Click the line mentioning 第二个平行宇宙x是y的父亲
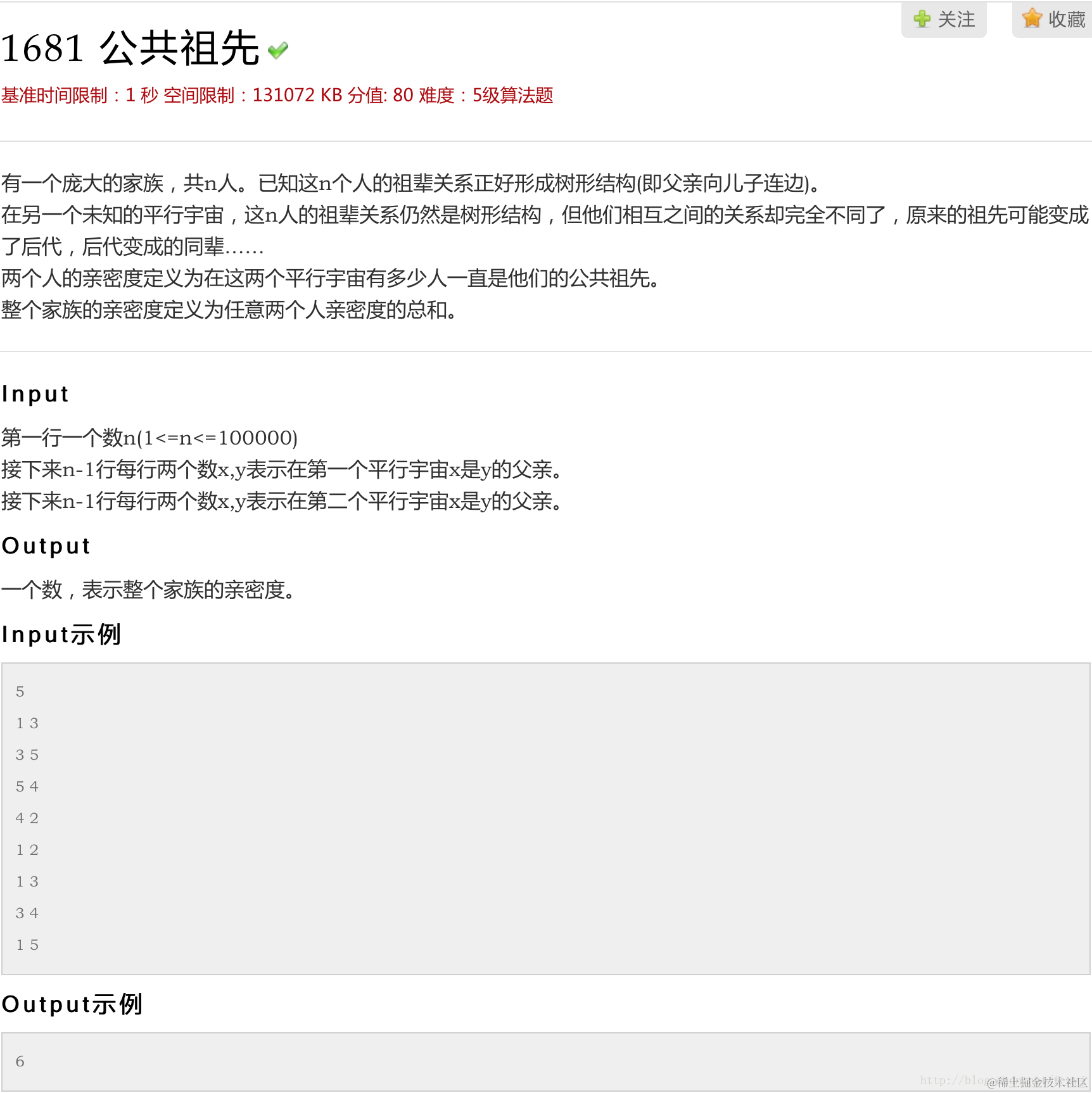This screenshot has width=1092, height=1093. (x=283, y=502)
